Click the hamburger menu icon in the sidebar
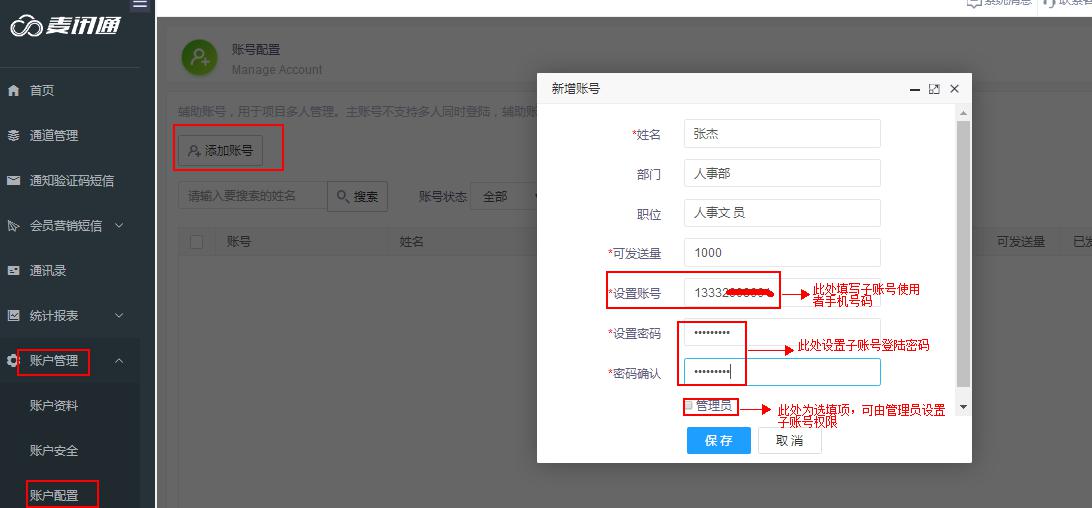The height and width of the screenshot is (508, 1092). click(140, 5)
